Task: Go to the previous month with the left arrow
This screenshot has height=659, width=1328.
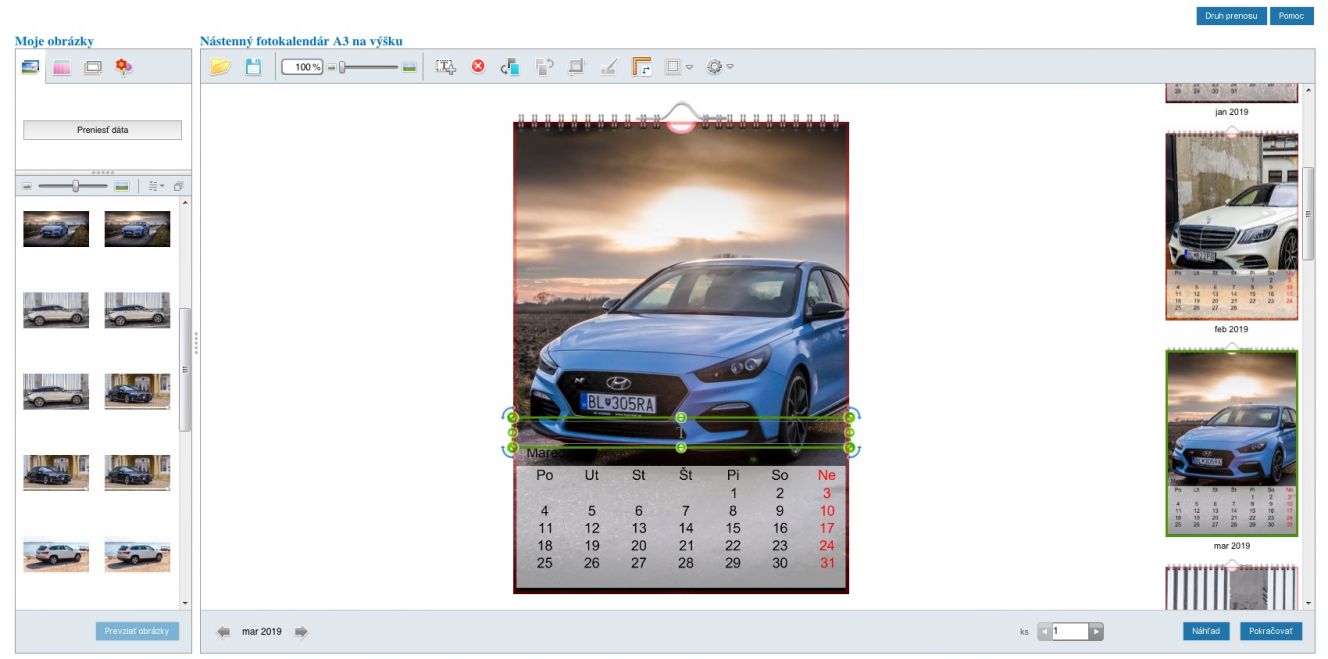Action: (223, 632)
